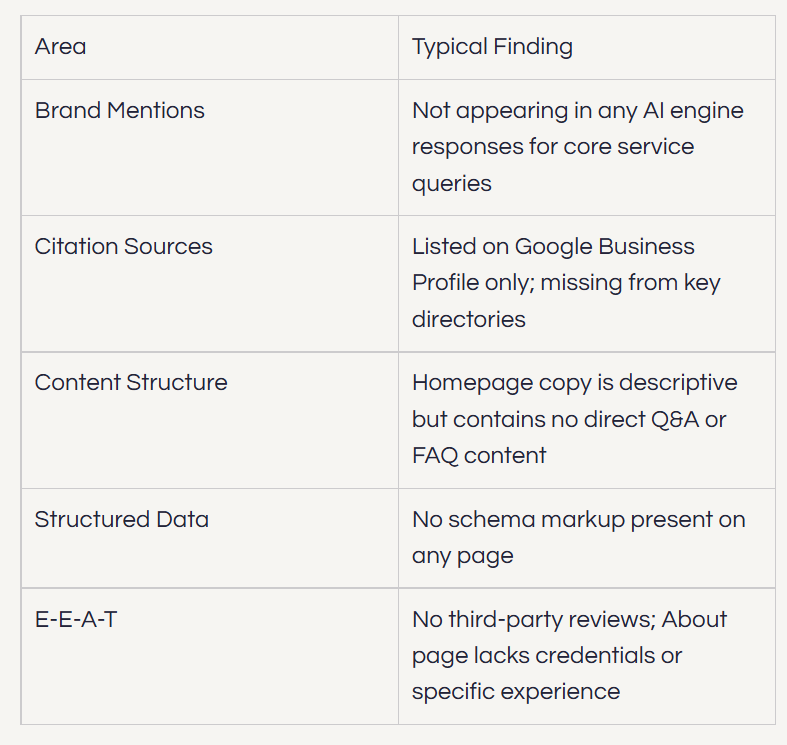This screenshot has width=787, height=745.
Task: Click the third-party reviews finding text
Action: [569, 656]
